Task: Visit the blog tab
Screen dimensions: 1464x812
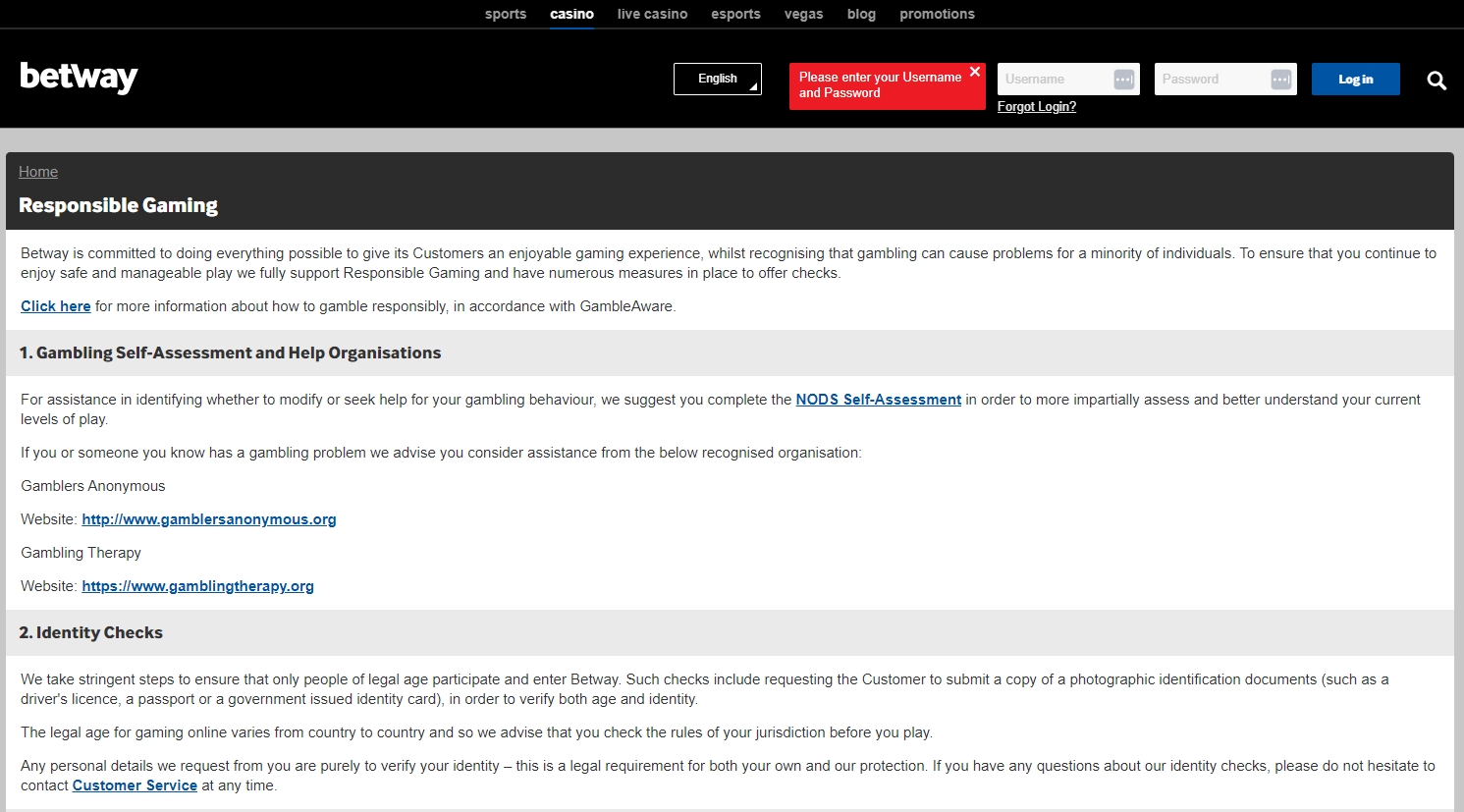Action: click(x=861, y=14)
